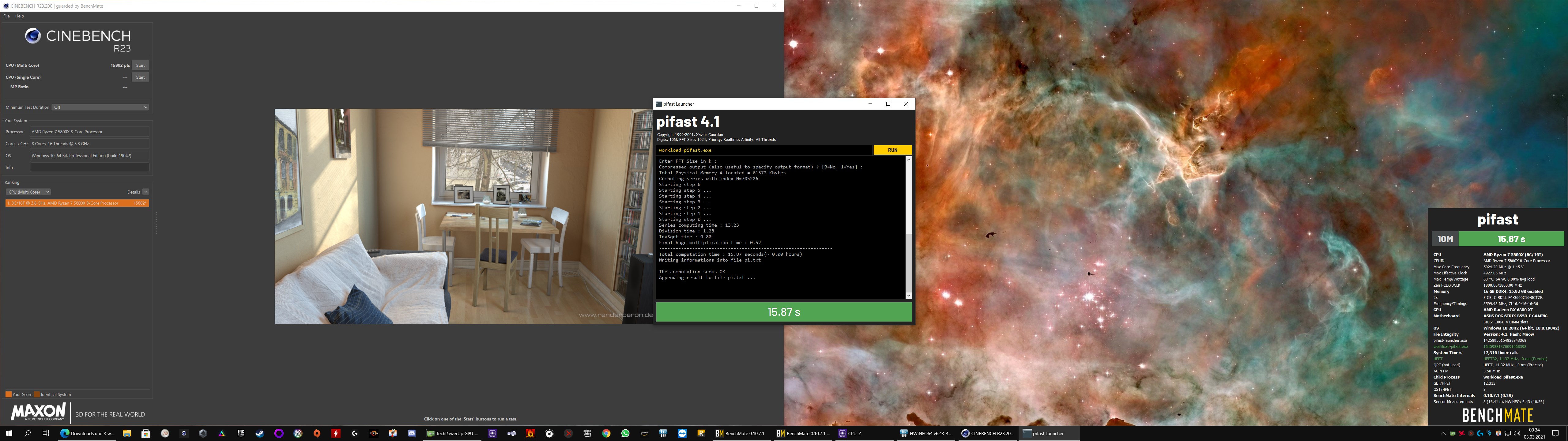Screen dimensions: 1568x441
Task: Start the CPU (Single Core) test
Action: pyautogui.click(x=140, y=77)
